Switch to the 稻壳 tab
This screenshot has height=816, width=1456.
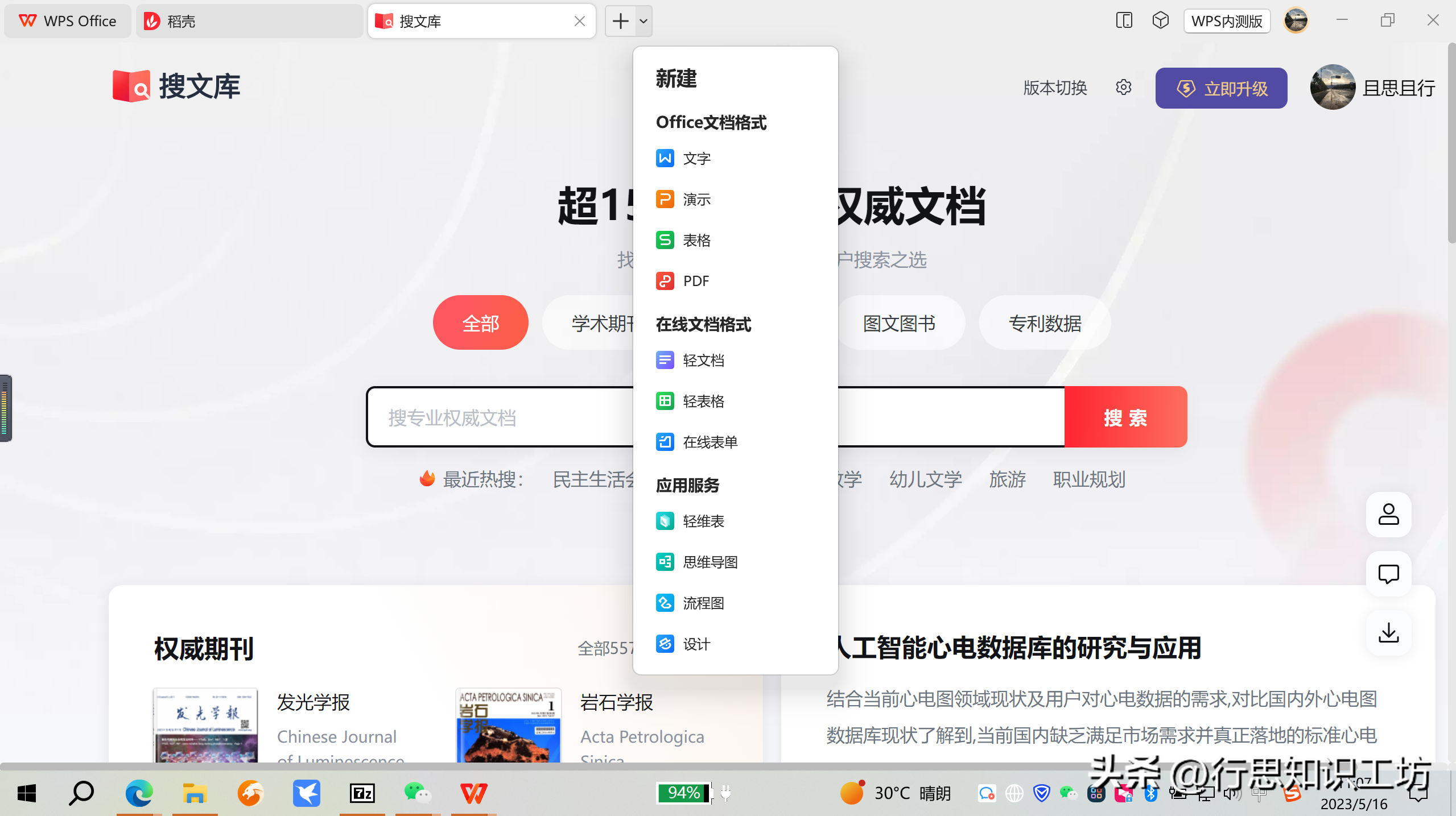pos(249,22)
